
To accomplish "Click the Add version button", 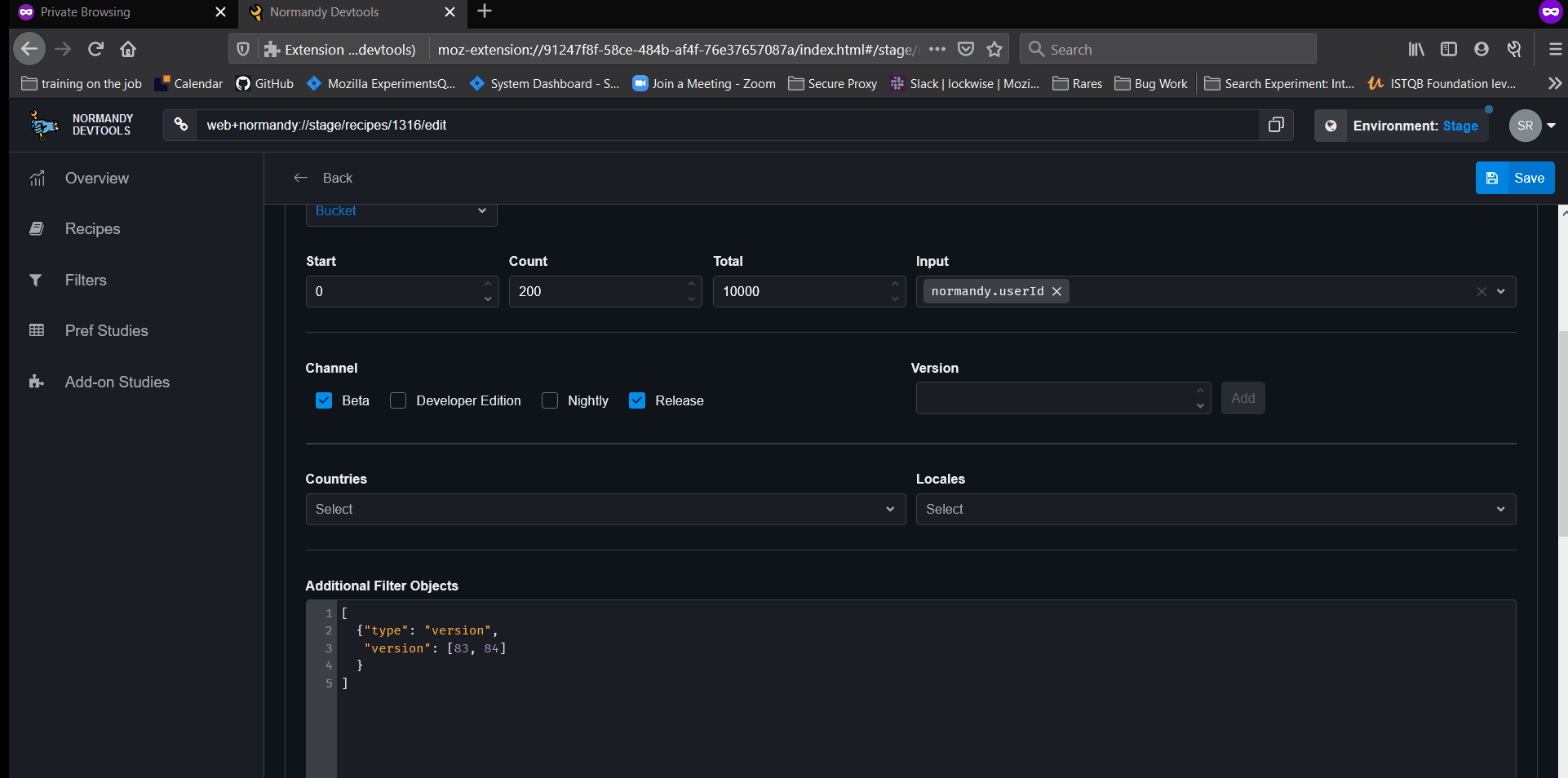I will (1242, 398).
